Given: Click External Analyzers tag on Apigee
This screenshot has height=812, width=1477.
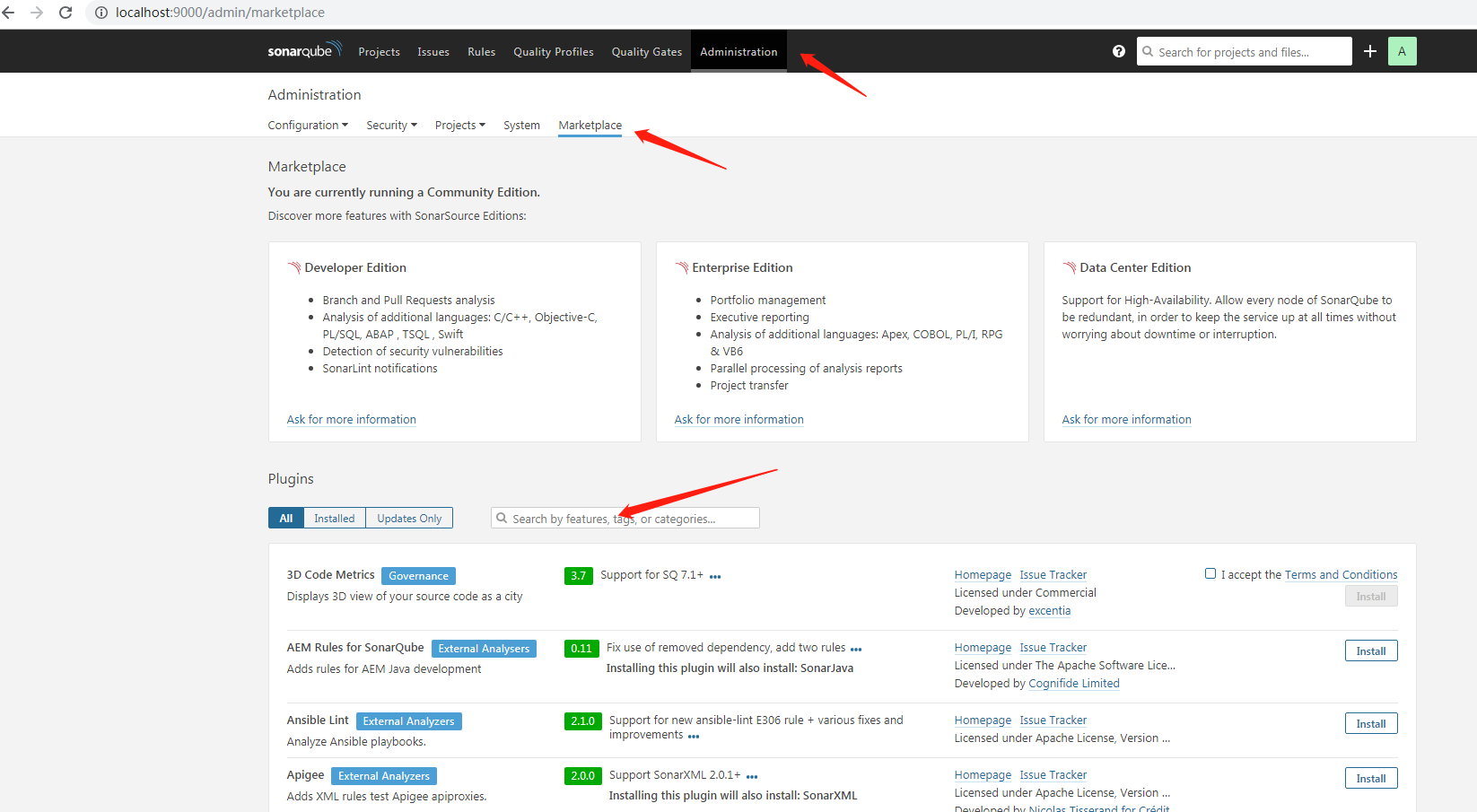Looking at the screenshot, I should [x=384, y=776].
